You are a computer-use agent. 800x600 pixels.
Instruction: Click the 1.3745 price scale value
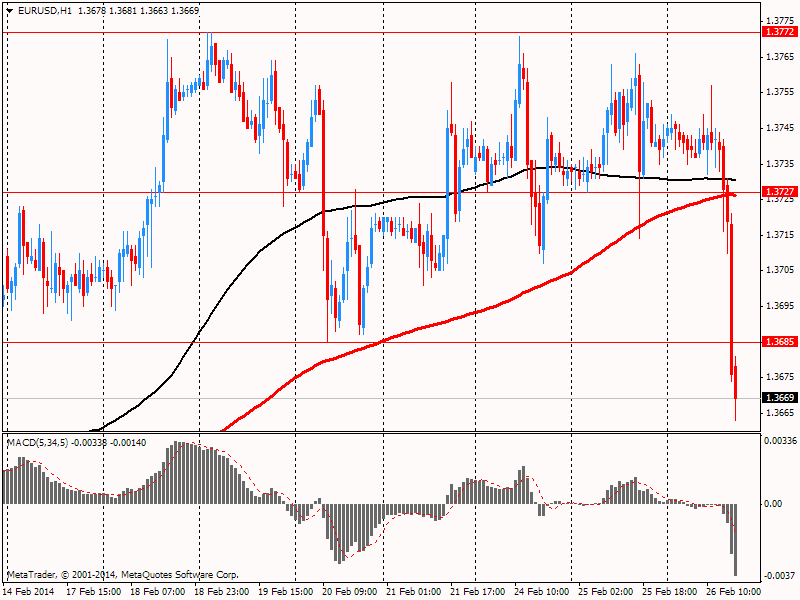[780, 128]
